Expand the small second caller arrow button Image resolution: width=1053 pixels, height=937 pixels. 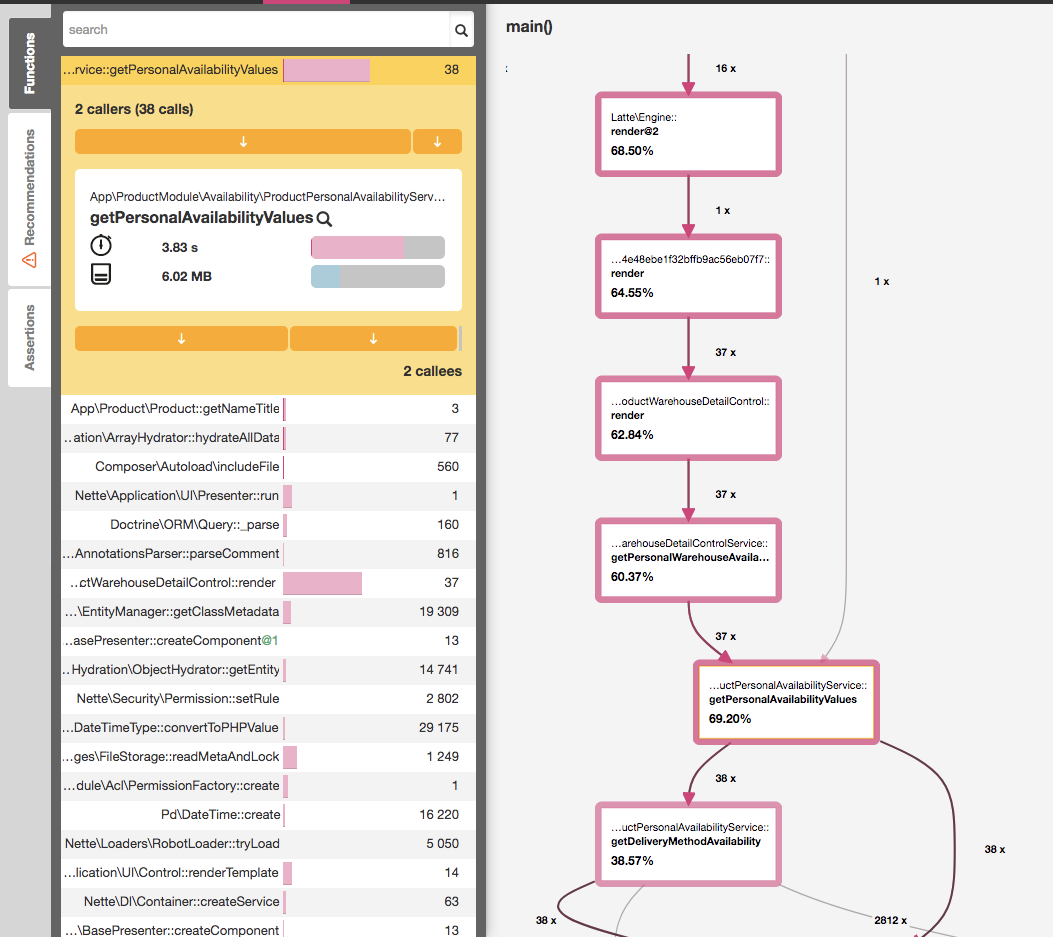click(437, 142)
